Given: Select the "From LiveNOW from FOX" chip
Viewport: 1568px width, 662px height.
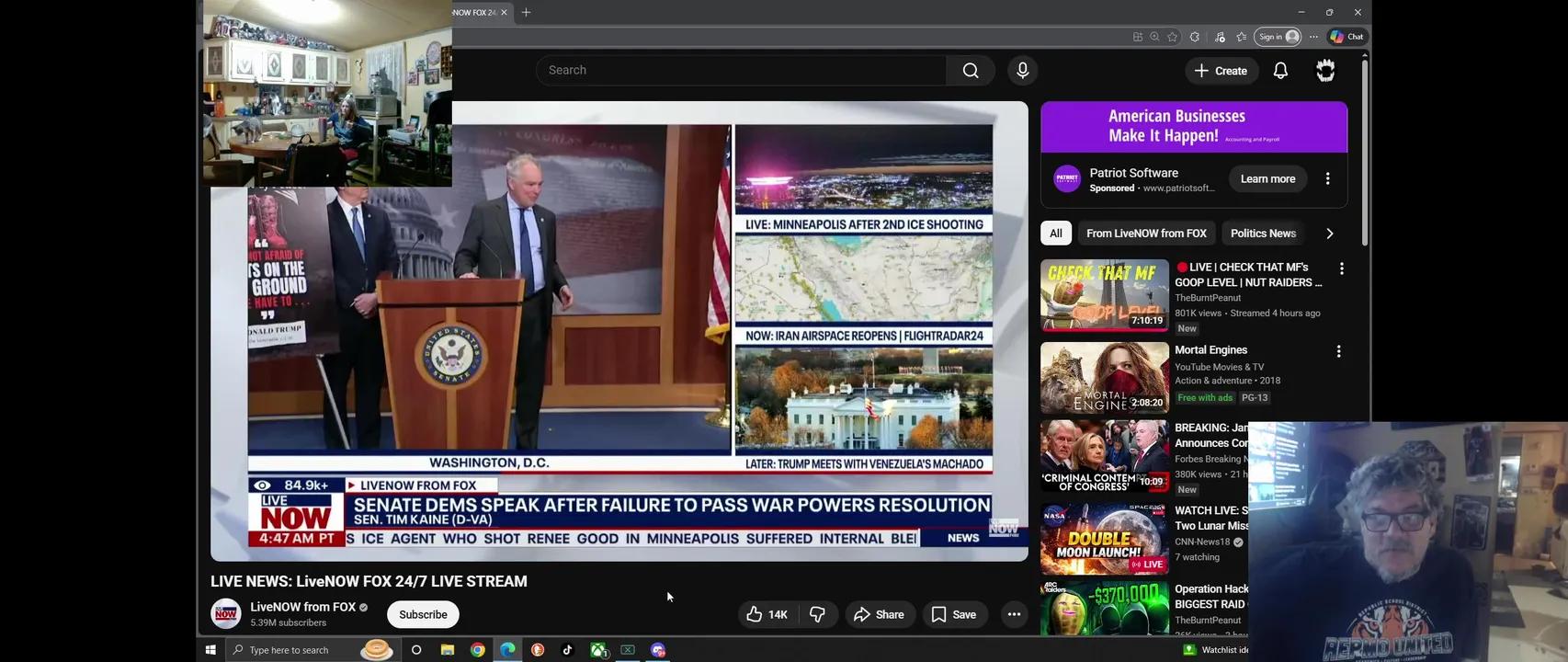Looking at the screenshot, I should click(1146, 234).
